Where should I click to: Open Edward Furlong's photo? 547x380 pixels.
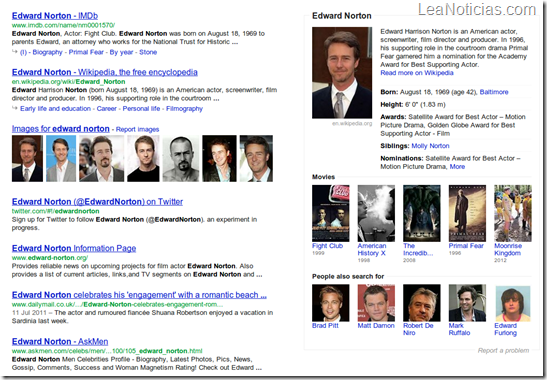pos(513,304)
